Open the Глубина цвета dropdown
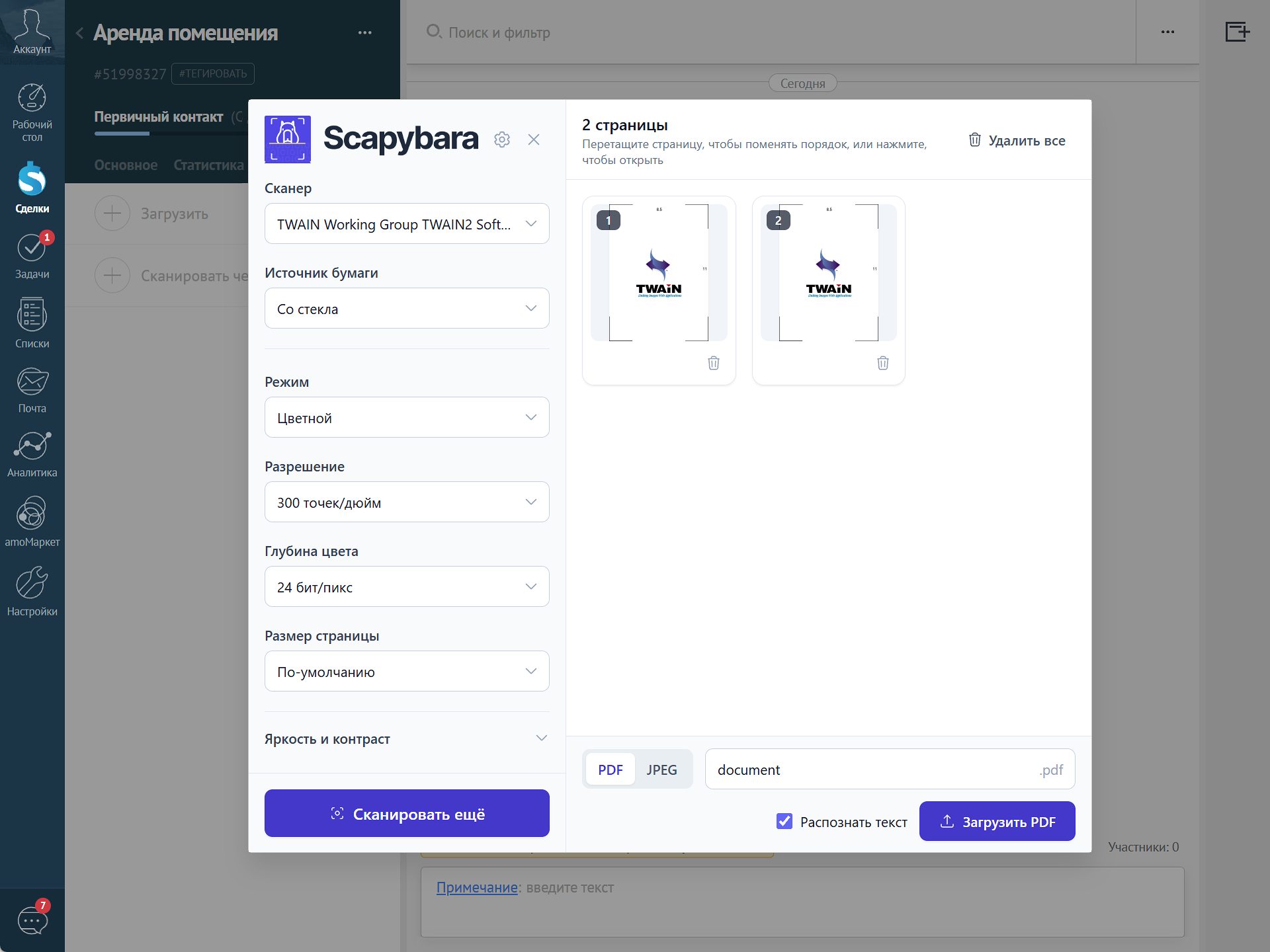The image size is (1270, 952). 407,587
